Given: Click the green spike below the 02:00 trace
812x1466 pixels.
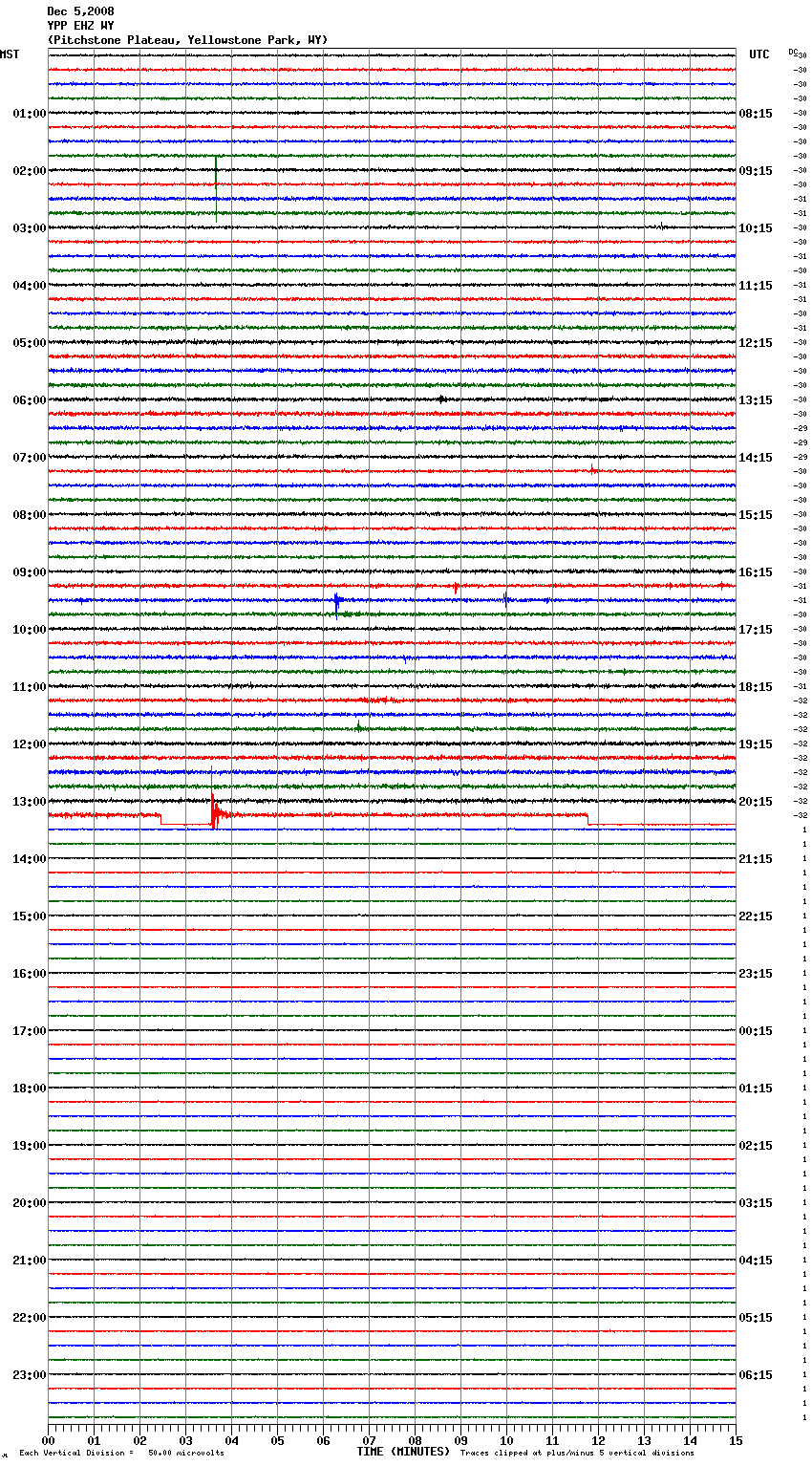Looking at the screenshot, I should [216, 187].
